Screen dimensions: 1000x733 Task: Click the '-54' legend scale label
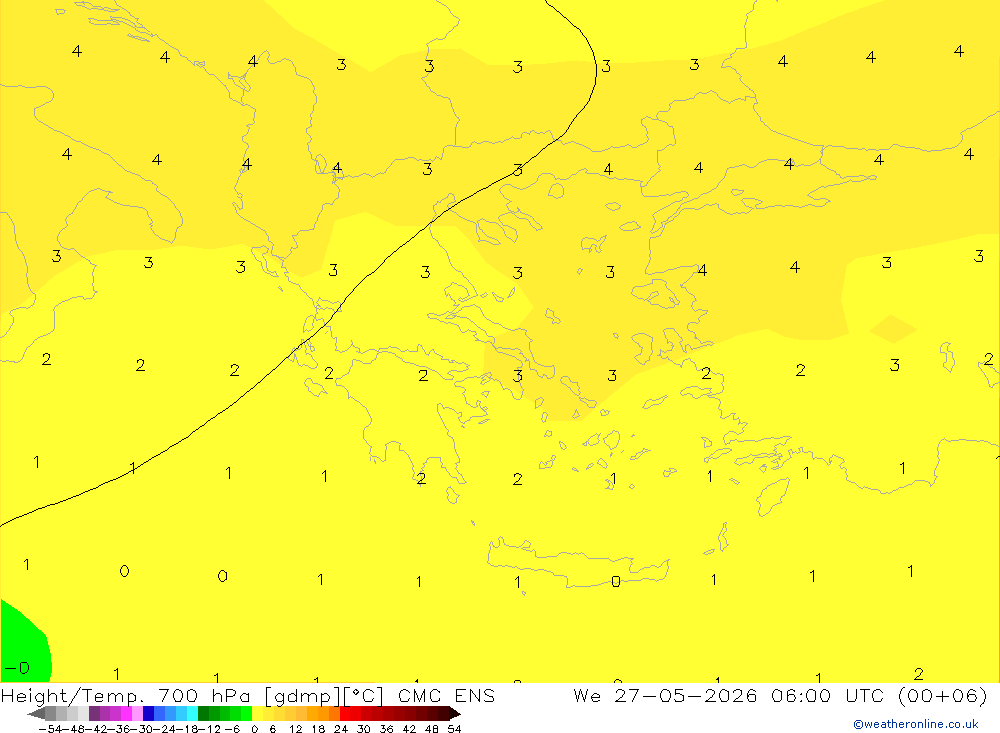click(50, 729)
